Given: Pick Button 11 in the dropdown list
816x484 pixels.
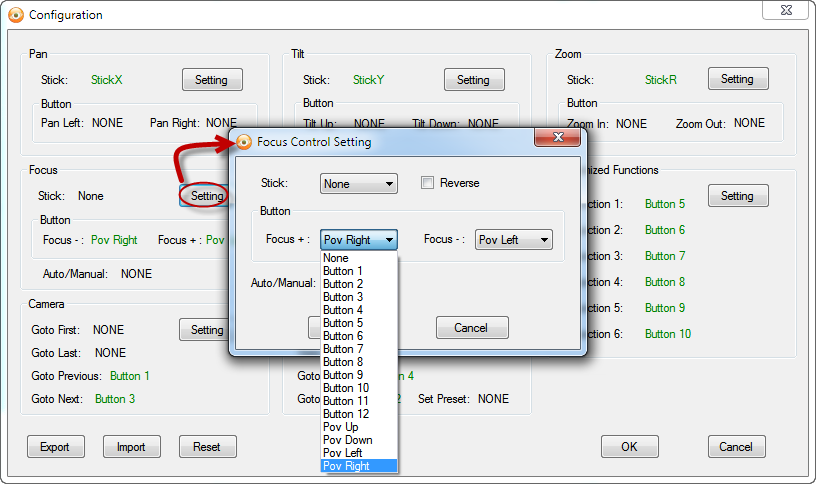Looking at the screenshot, I should (x=359, y=401).
